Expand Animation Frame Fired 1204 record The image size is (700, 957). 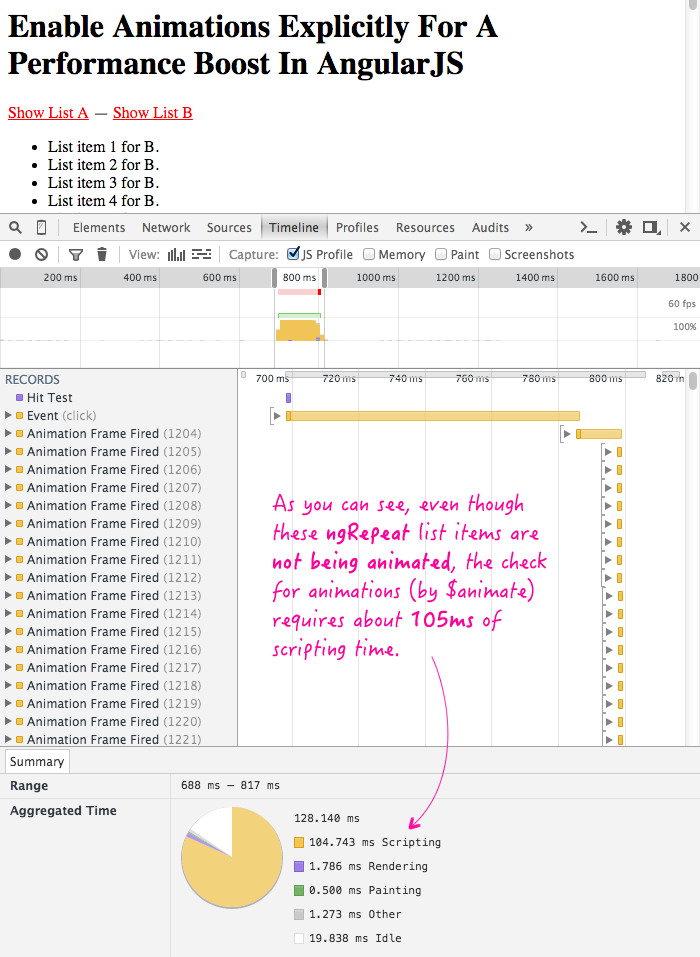tap(9, 433)
